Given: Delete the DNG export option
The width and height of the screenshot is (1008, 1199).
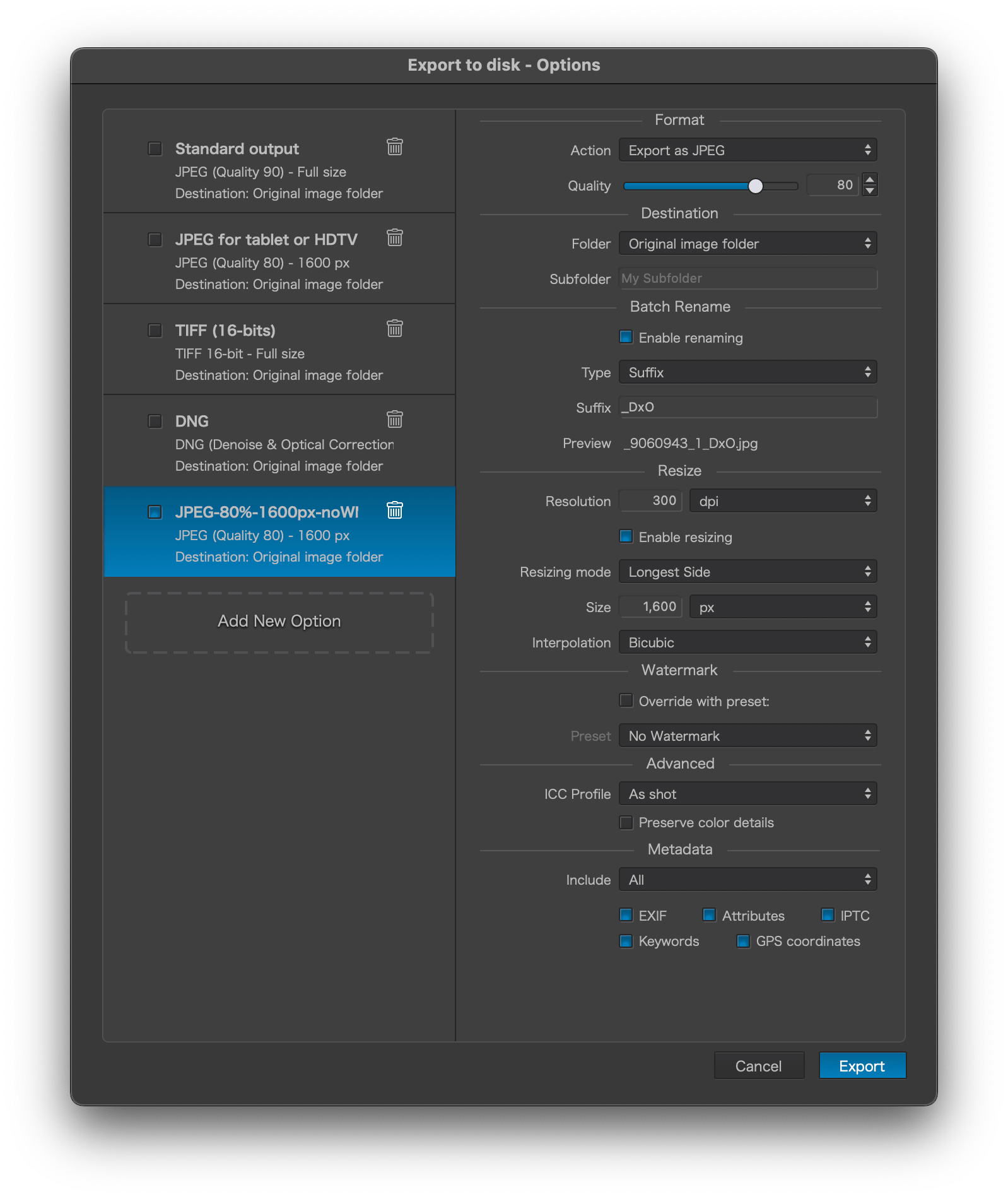Looking at the screenshot, I should pyautogui.click(x=395, y=420).
